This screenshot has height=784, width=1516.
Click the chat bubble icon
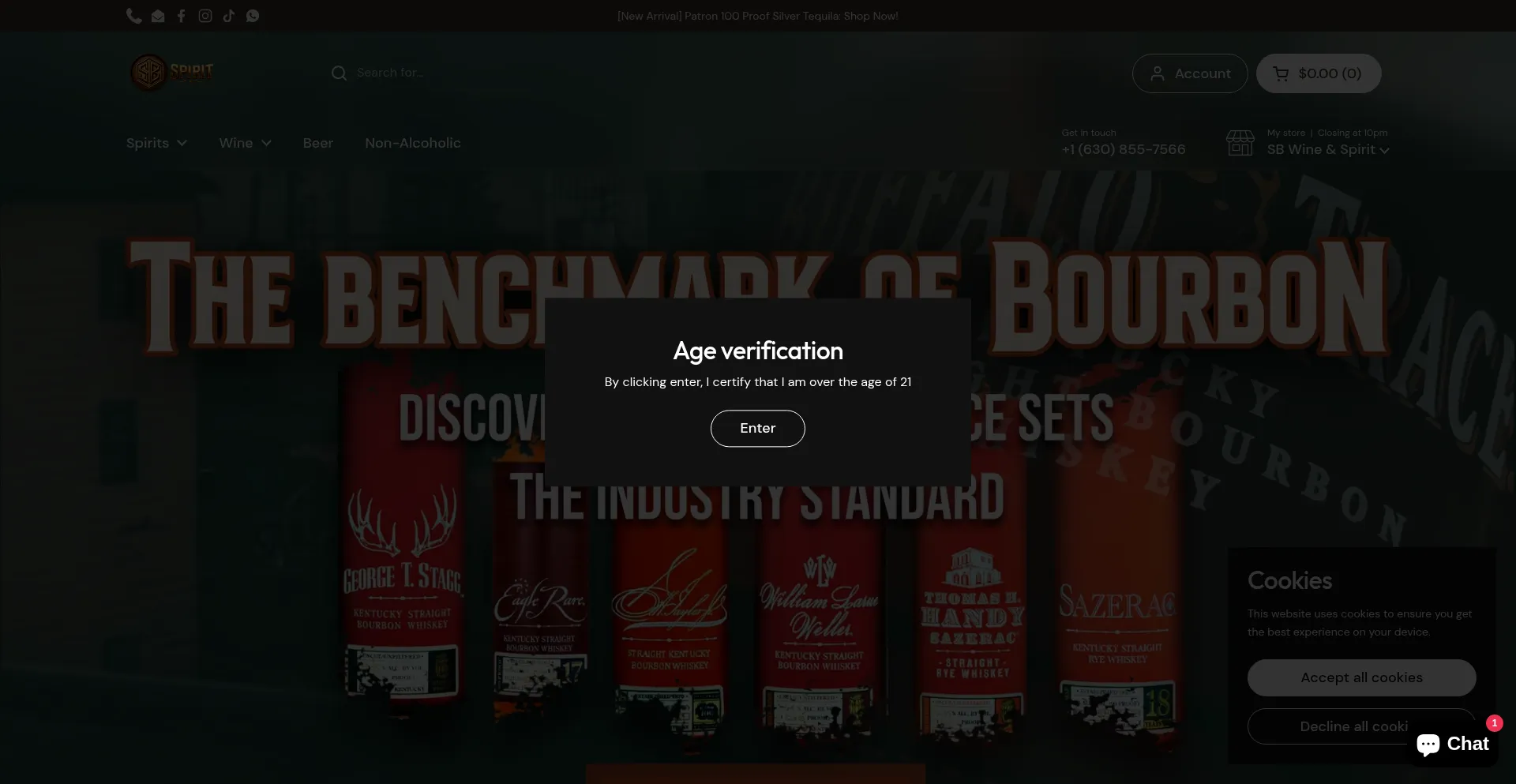1428,744
